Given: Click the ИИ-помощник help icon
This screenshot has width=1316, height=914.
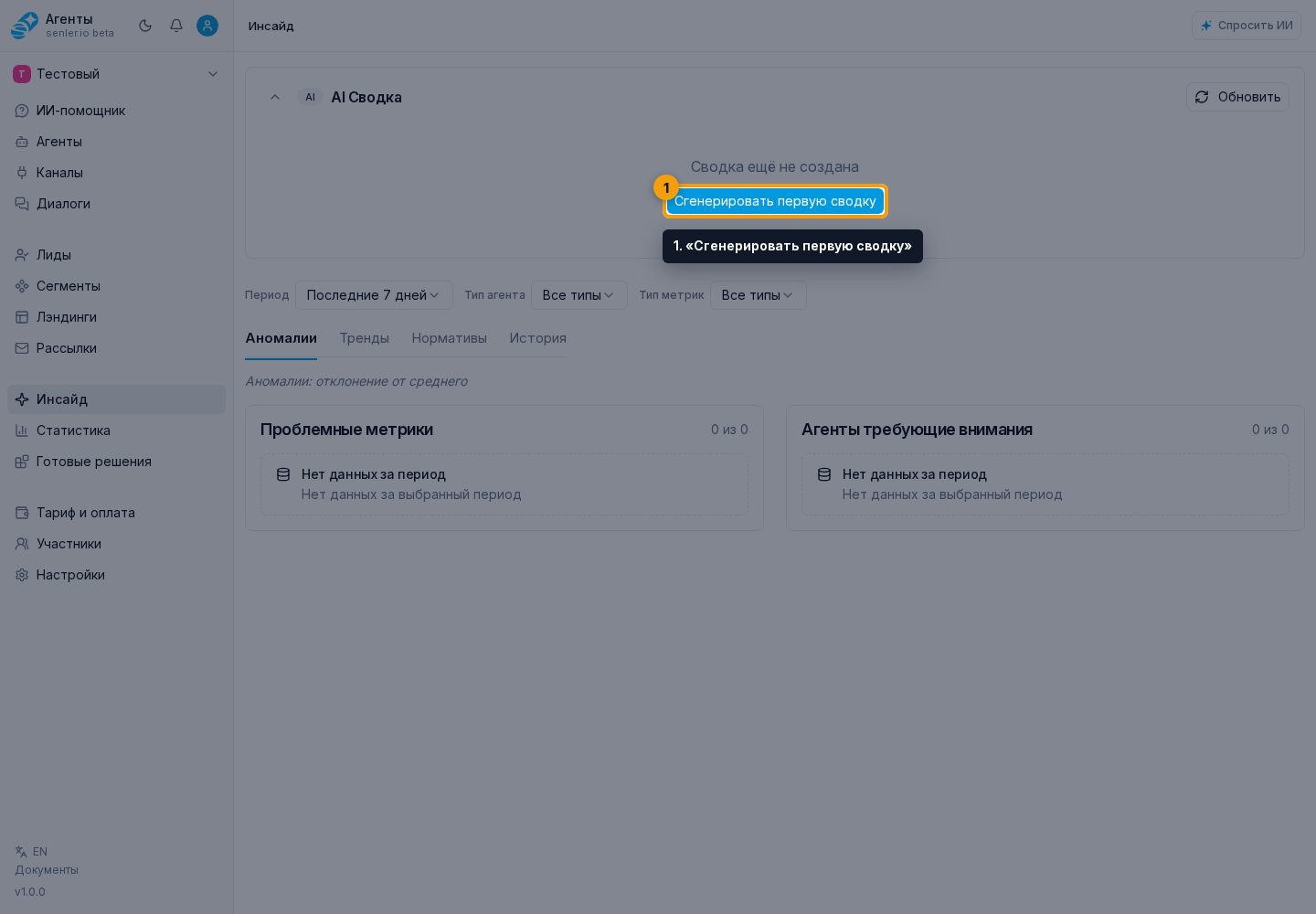Looking at the screenshot, I should 22,111.
